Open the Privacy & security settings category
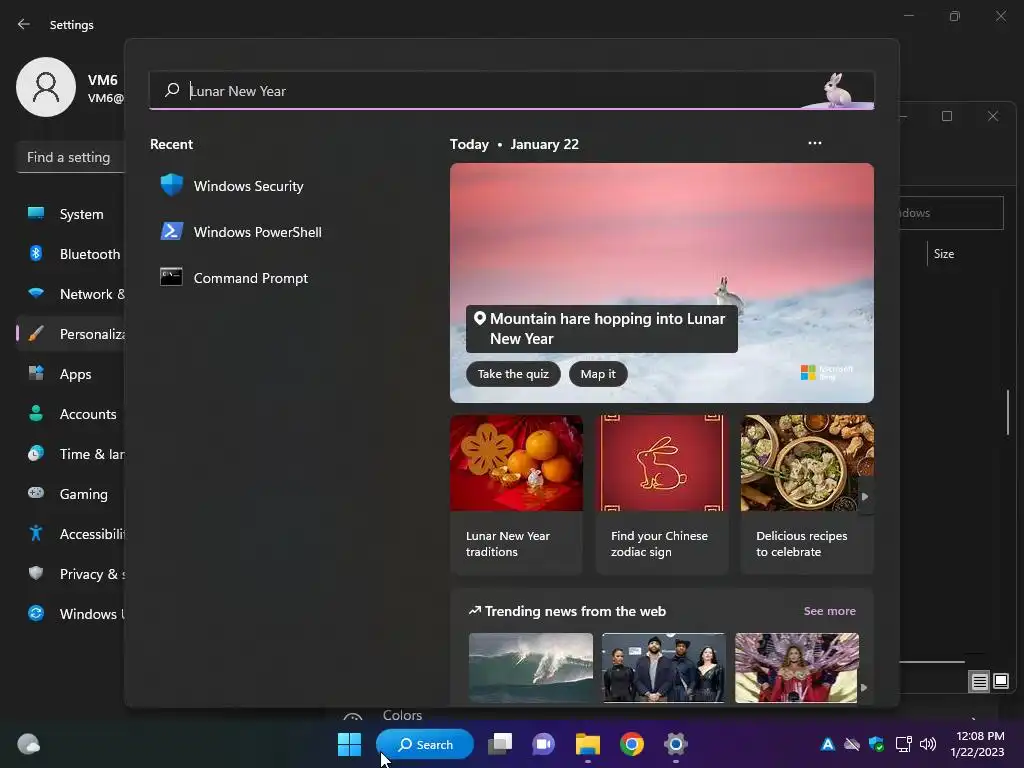 coord(71,574)
